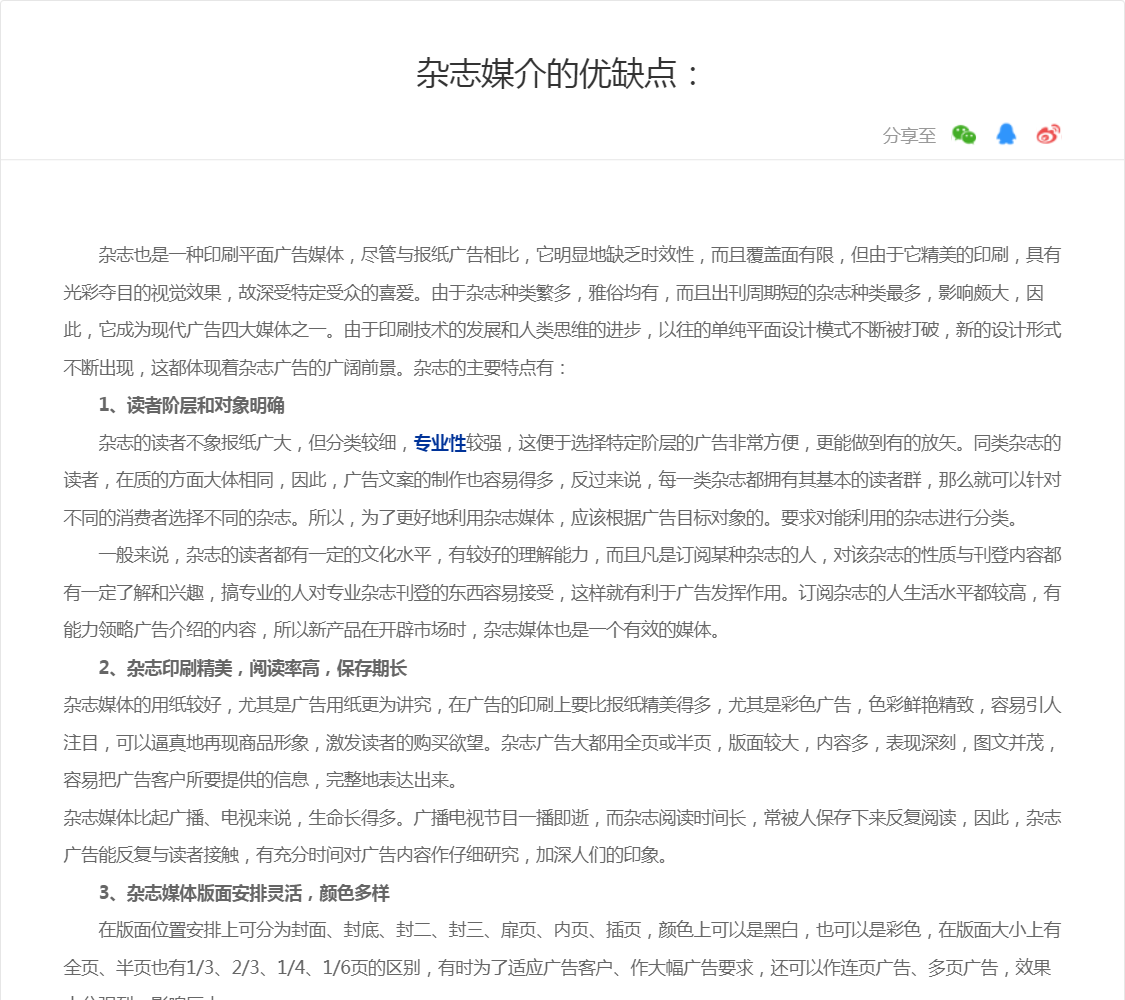Image resolution: width=1125 pixels, height=1000 pixels.
Task: Click the line starting 杂志媒体比起广播、电视来说
Action: tap(562, 819)
